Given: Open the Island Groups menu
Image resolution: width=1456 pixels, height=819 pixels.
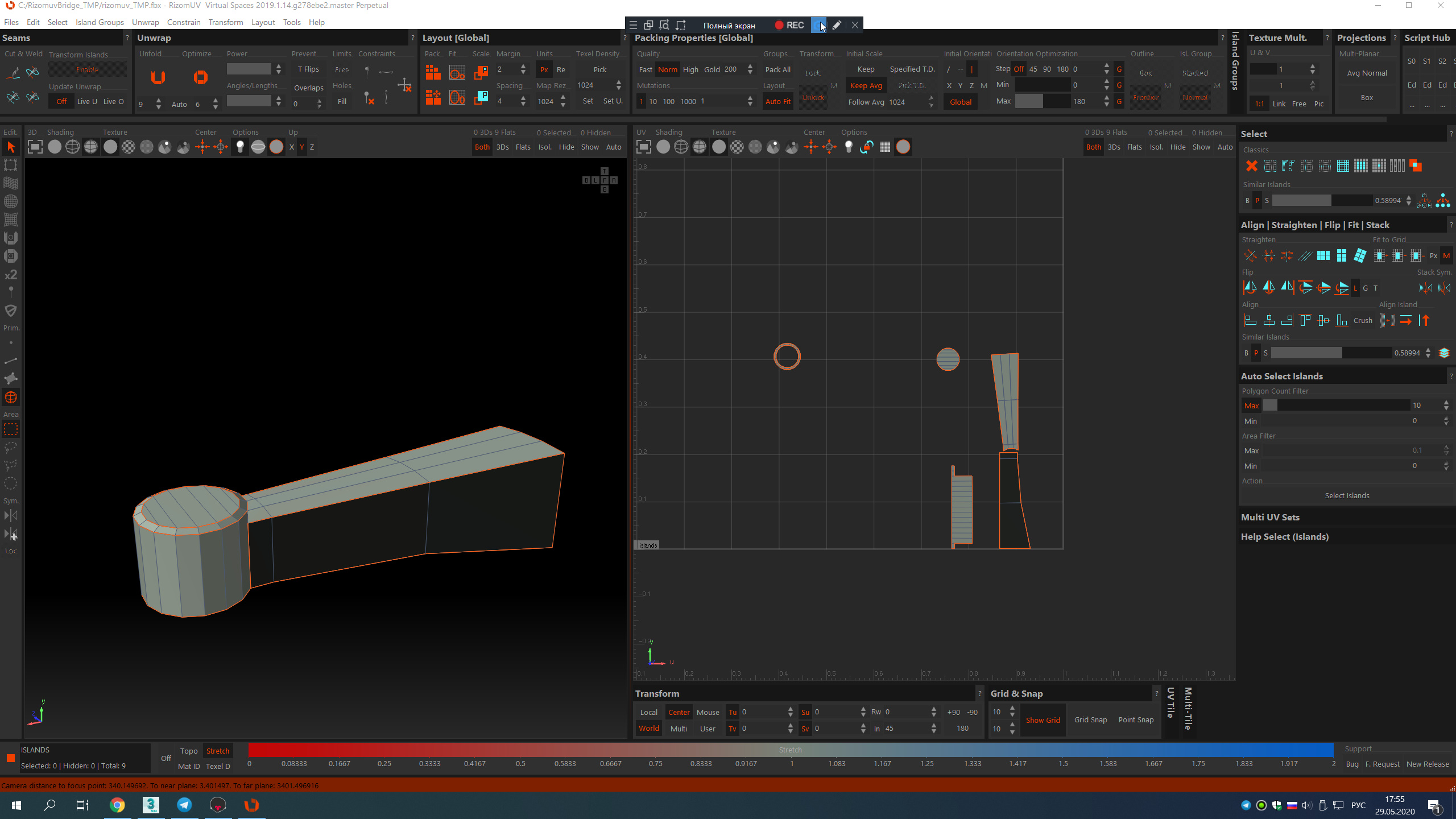Looking at the screenshot, I should point(100,23).
